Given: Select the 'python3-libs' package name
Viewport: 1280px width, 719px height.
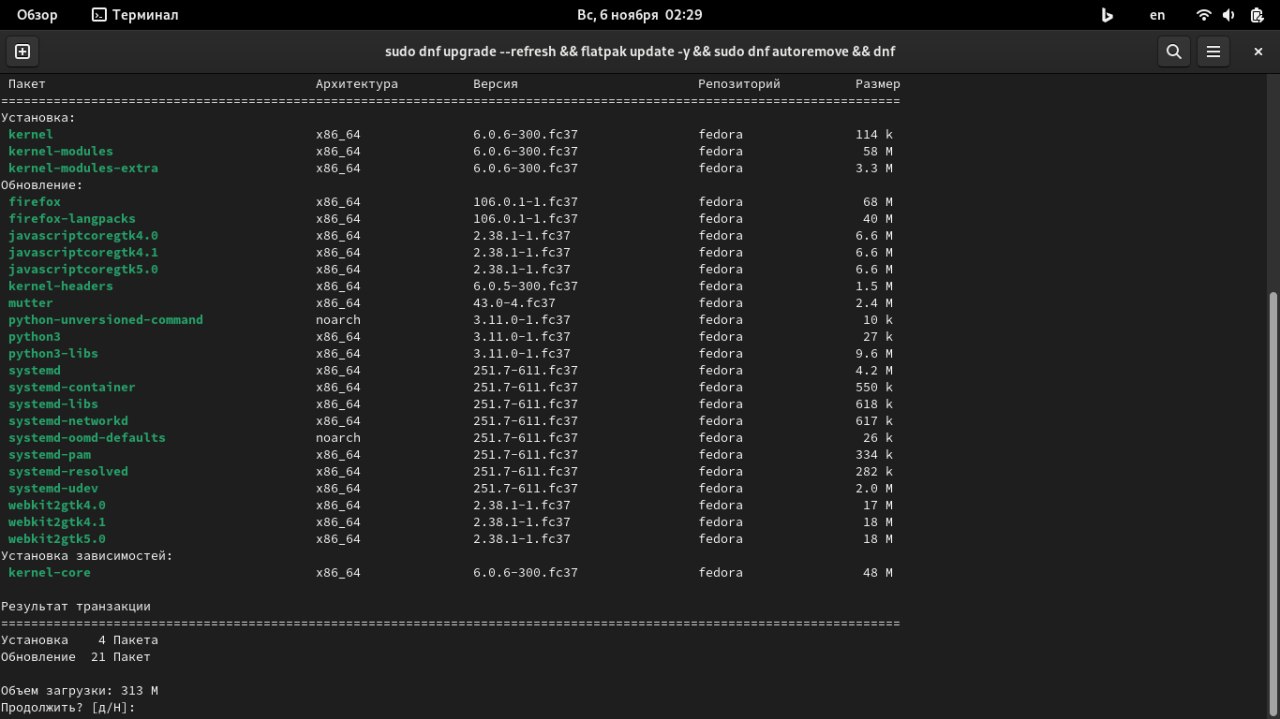Looking at the screenshot, I should tap(53, 354).
